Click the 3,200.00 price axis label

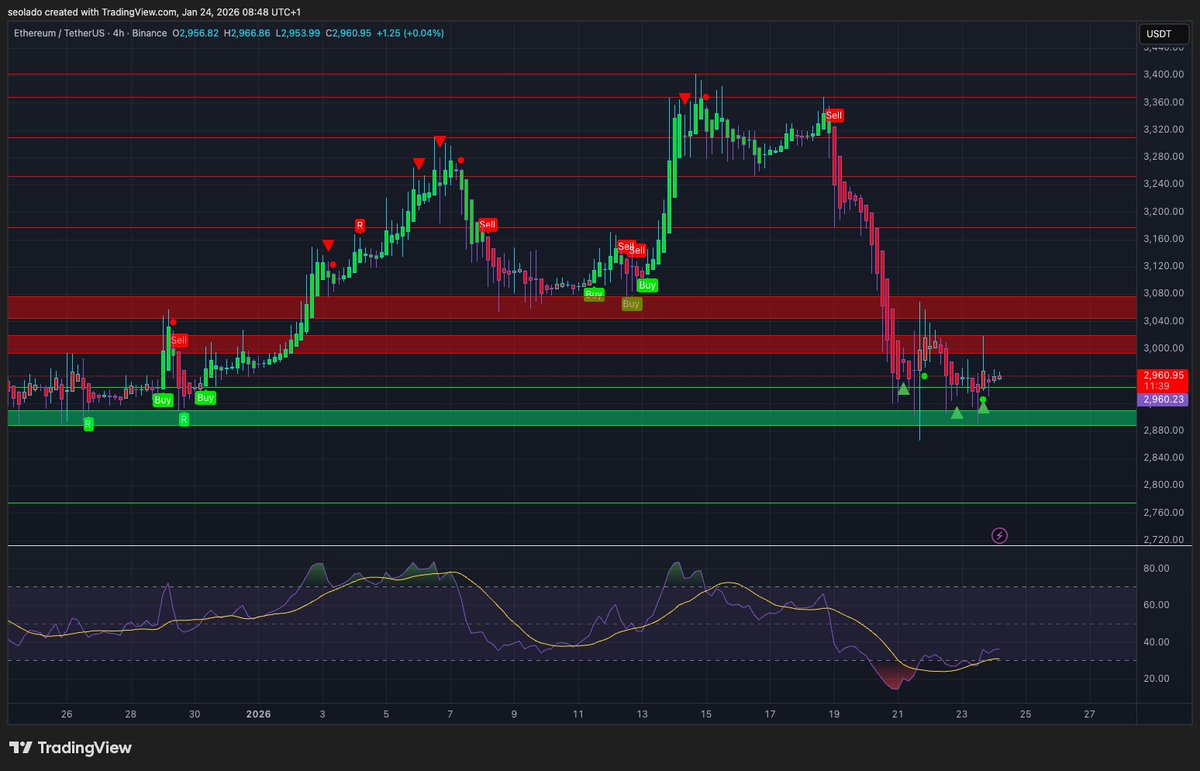point(1162,211)
